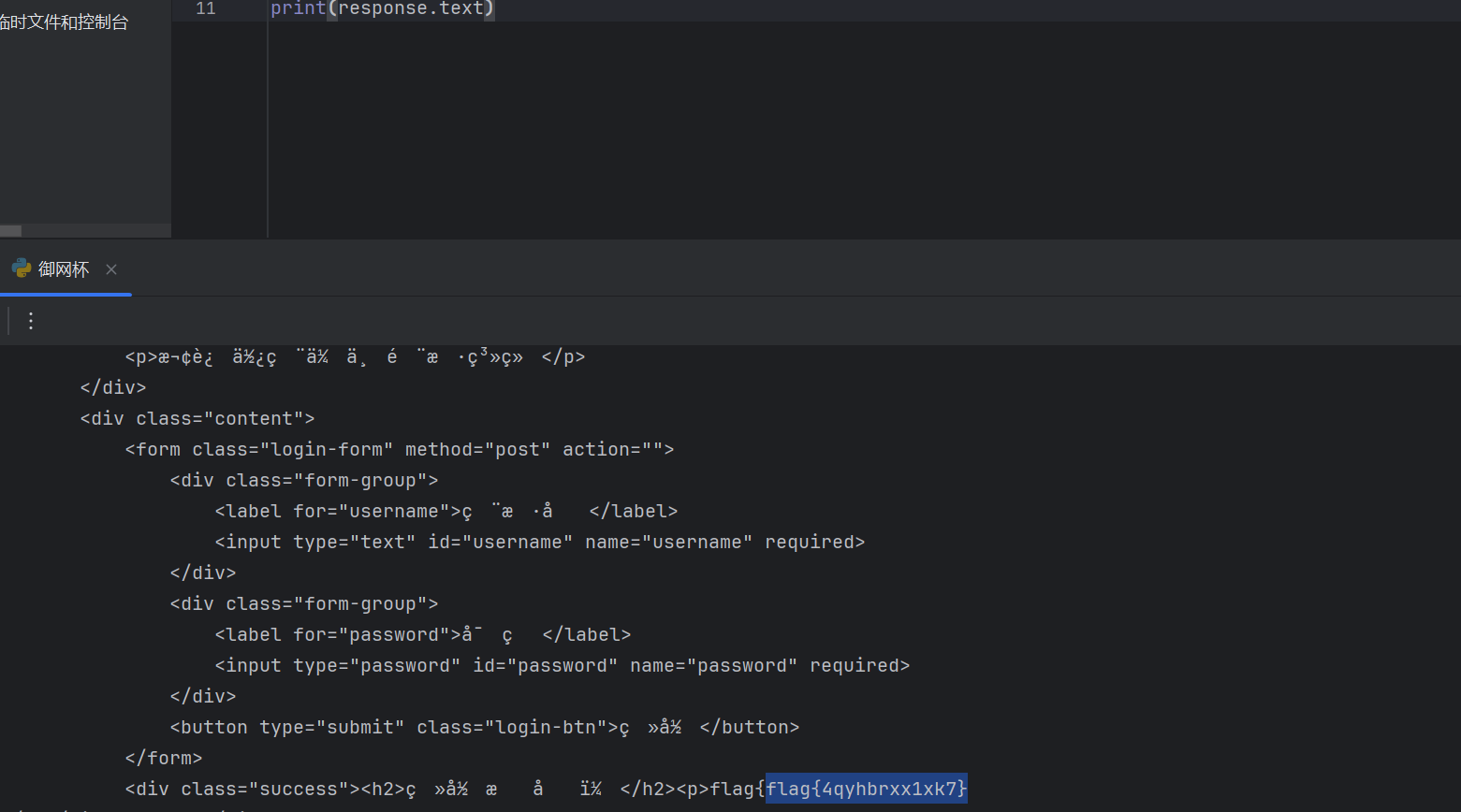The image size is (1461, 812).
Task: Place cursor in print(response.text) code line
Action: coord(382,8)
